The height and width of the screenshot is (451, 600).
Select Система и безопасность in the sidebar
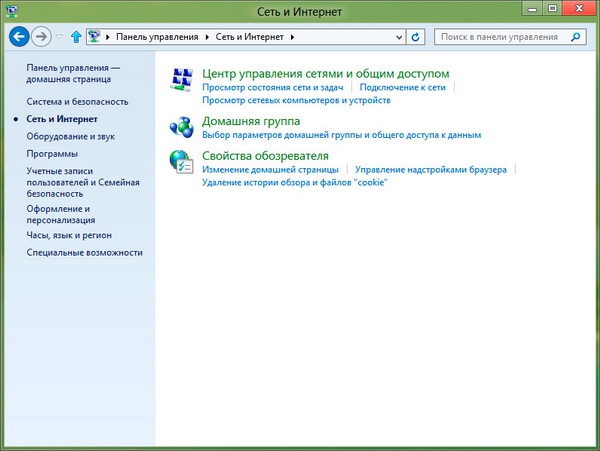pyautogui.click(x=77, y=102)
